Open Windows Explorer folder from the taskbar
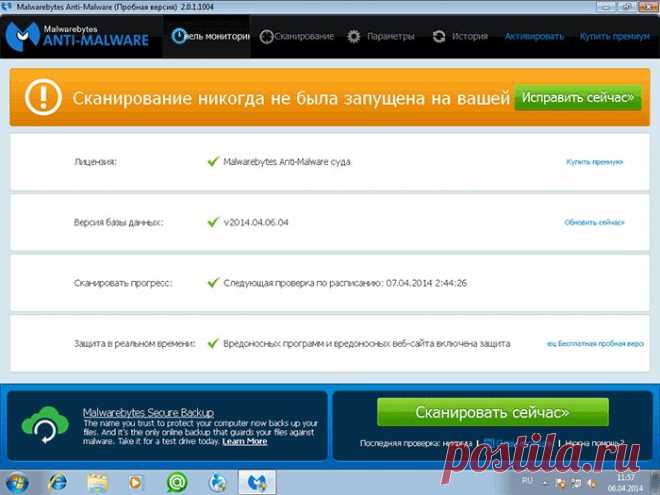This screenshot has width=660, height=495. pos(98,482)
